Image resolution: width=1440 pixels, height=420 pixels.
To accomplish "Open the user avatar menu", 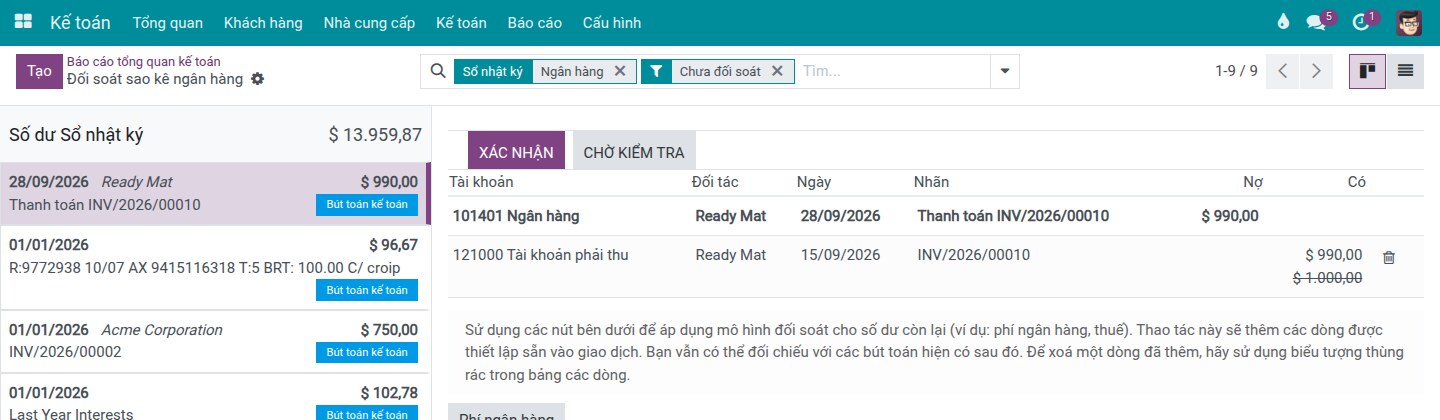I will tap(1409, 22).
